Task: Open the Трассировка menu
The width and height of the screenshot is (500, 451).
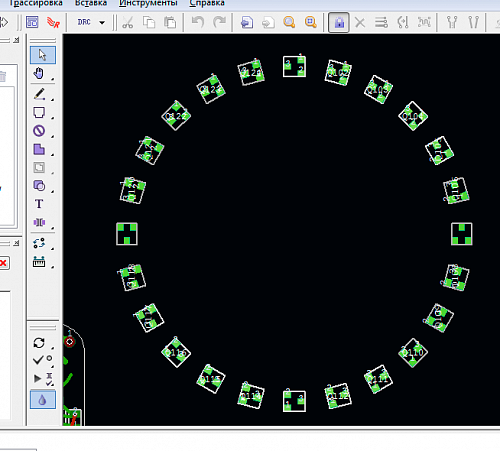Action: [35, 3]
